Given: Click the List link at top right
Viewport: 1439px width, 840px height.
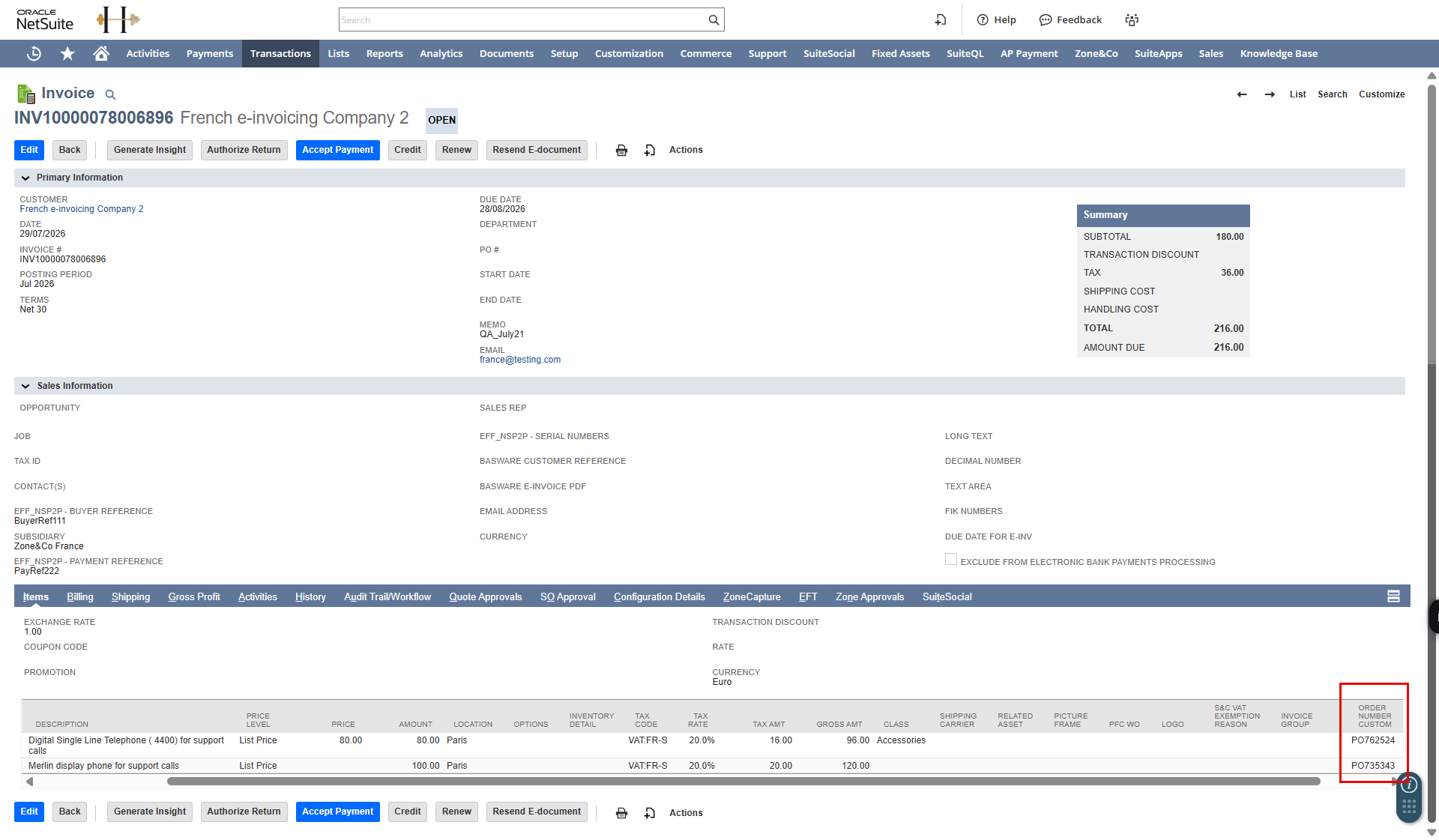Looking at the screenshot, I should 1297,94.
